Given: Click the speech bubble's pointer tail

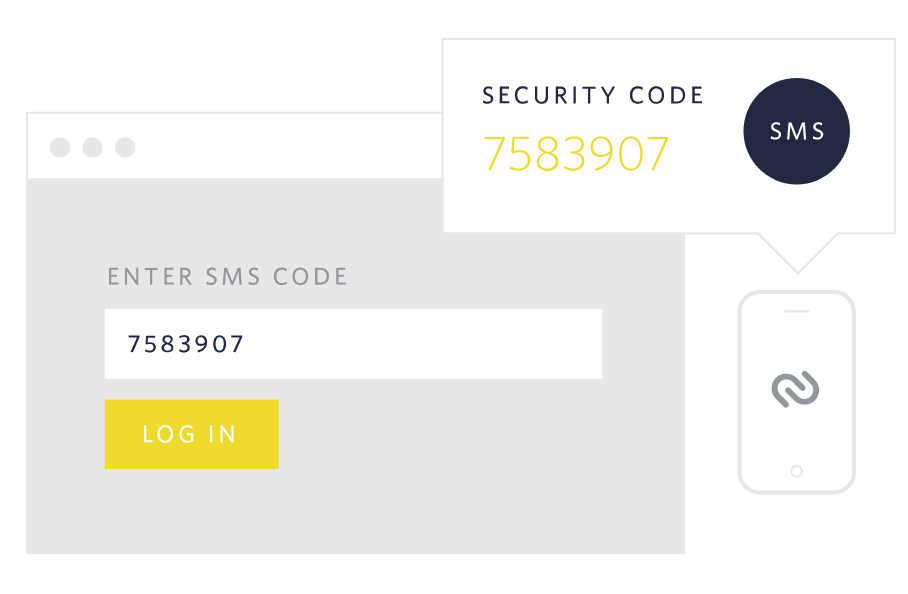Looking at the screenshot, I should pyautogui.click(x=797, y=250).
